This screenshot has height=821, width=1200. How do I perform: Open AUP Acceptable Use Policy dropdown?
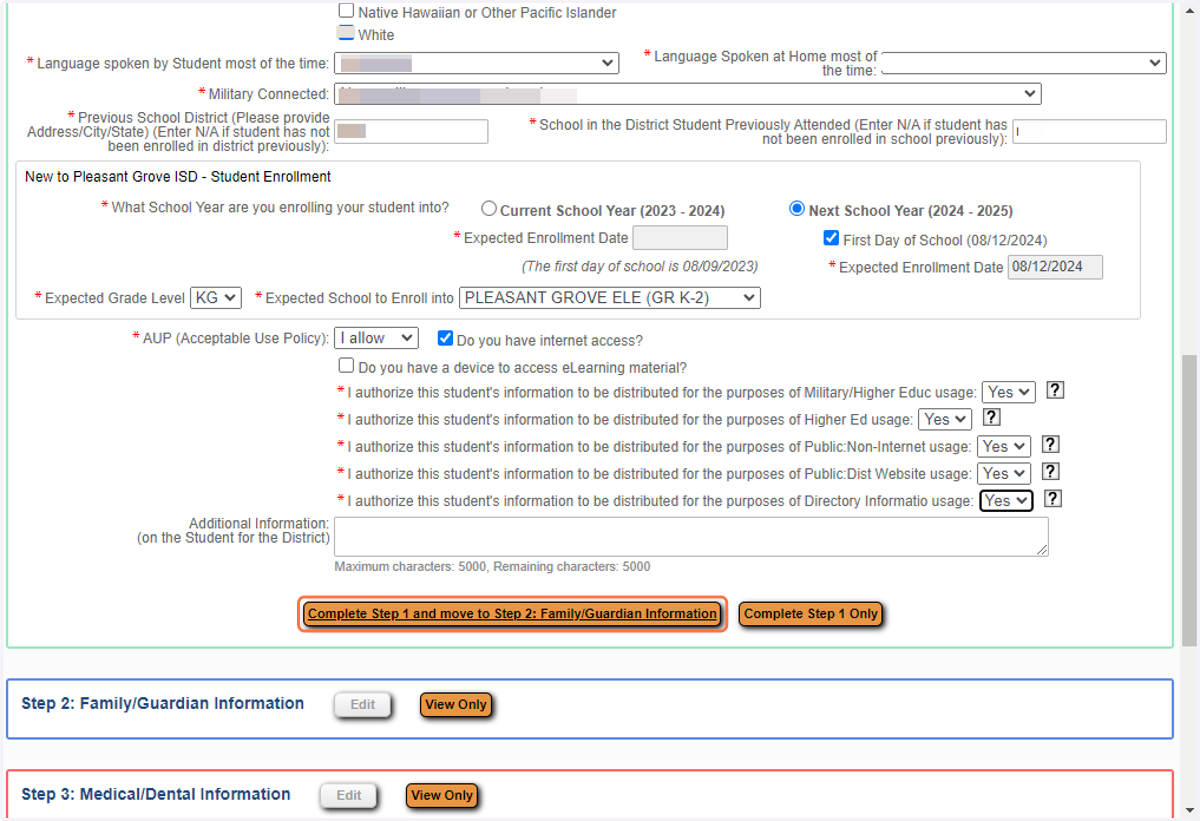coord(376,339)
